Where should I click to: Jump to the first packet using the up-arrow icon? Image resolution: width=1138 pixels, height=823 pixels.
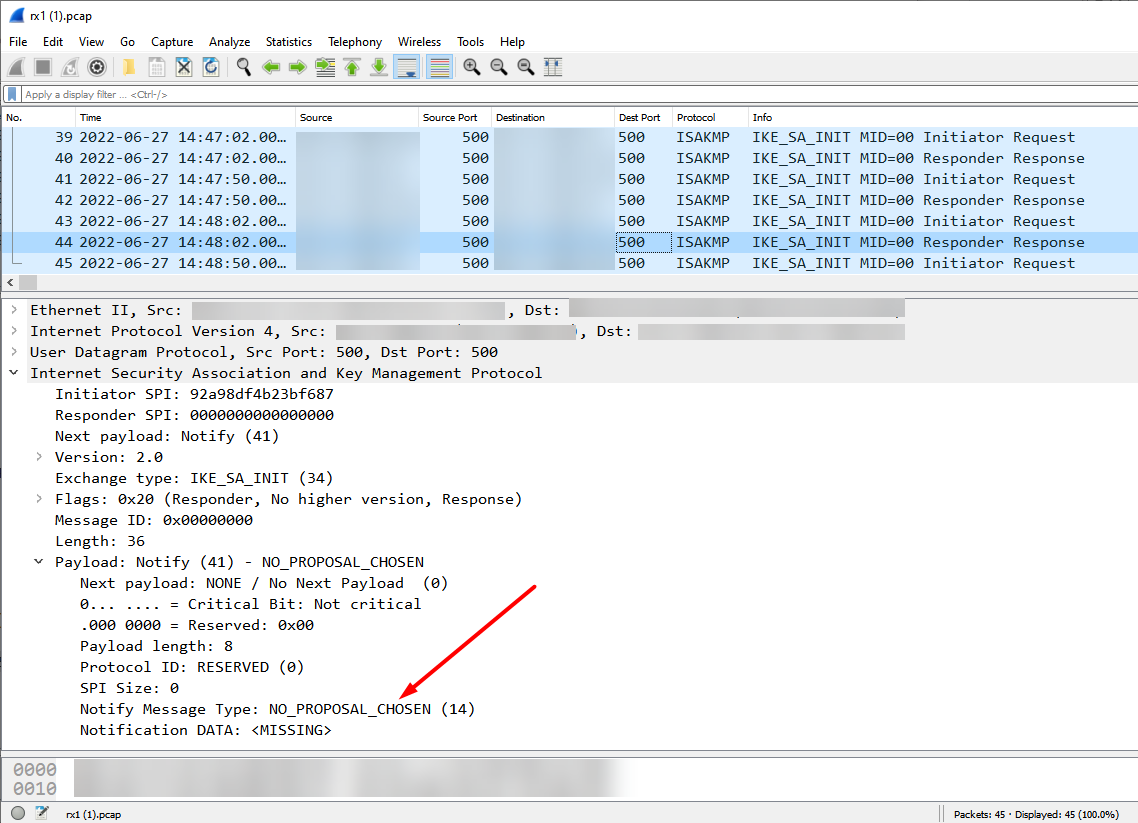[x=351, y=66]
